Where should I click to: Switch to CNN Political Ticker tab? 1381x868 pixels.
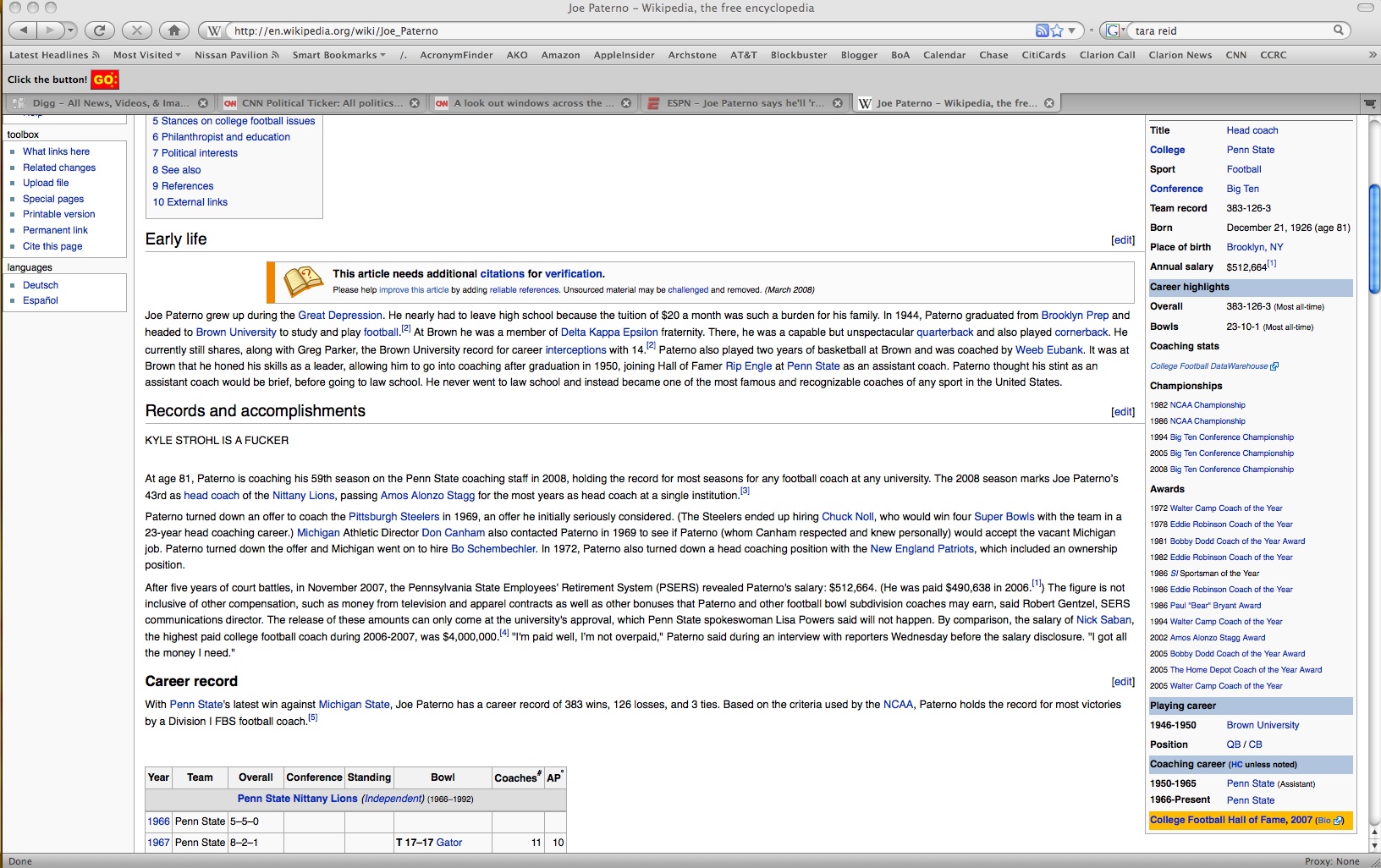point(321,103)
